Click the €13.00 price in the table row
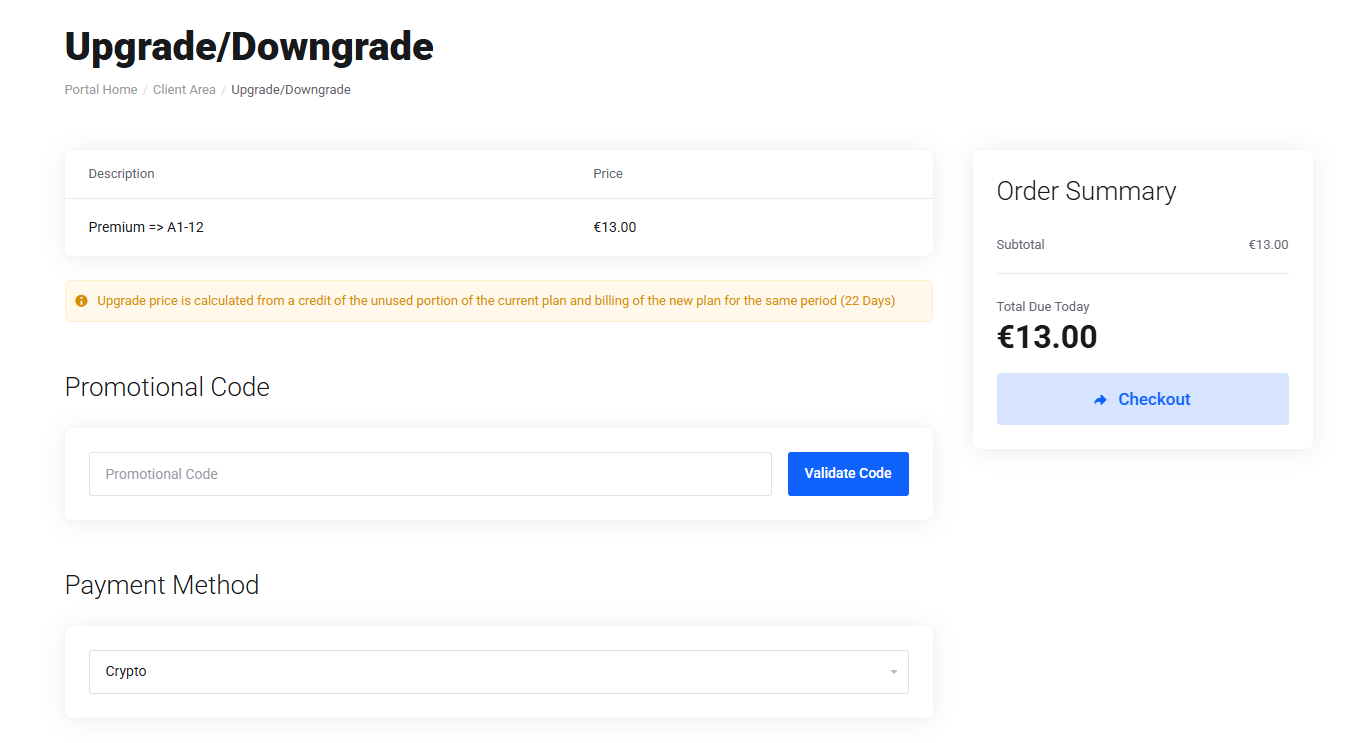The image size is (1357, 743). [x=615, y=228]
